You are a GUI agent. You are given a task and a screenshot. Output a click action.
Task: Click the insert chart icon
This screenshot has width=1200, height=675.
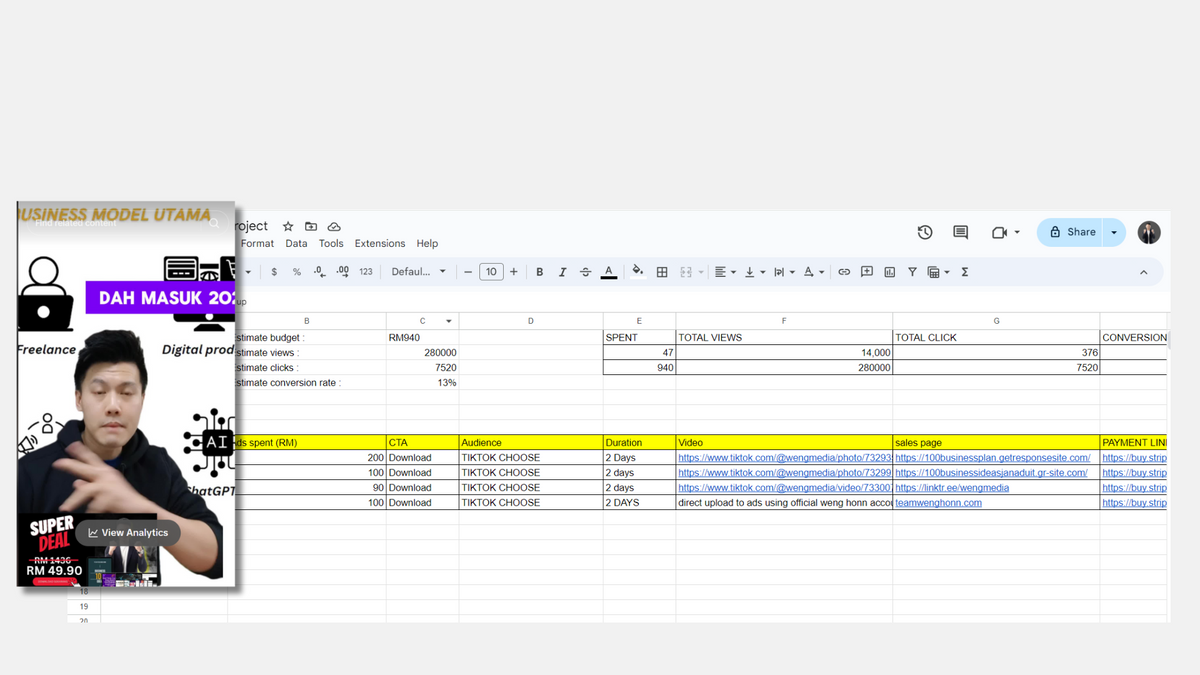(889, 272)
